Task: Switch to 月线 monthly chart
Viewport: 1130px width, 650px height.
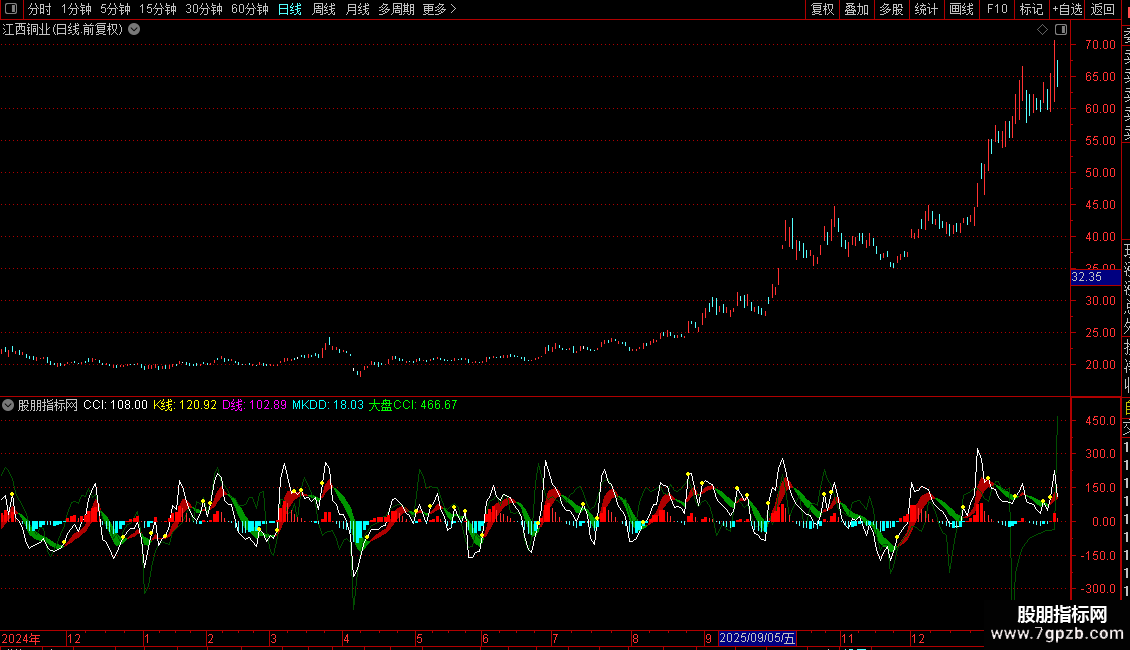Action: [x=357, y=9]
